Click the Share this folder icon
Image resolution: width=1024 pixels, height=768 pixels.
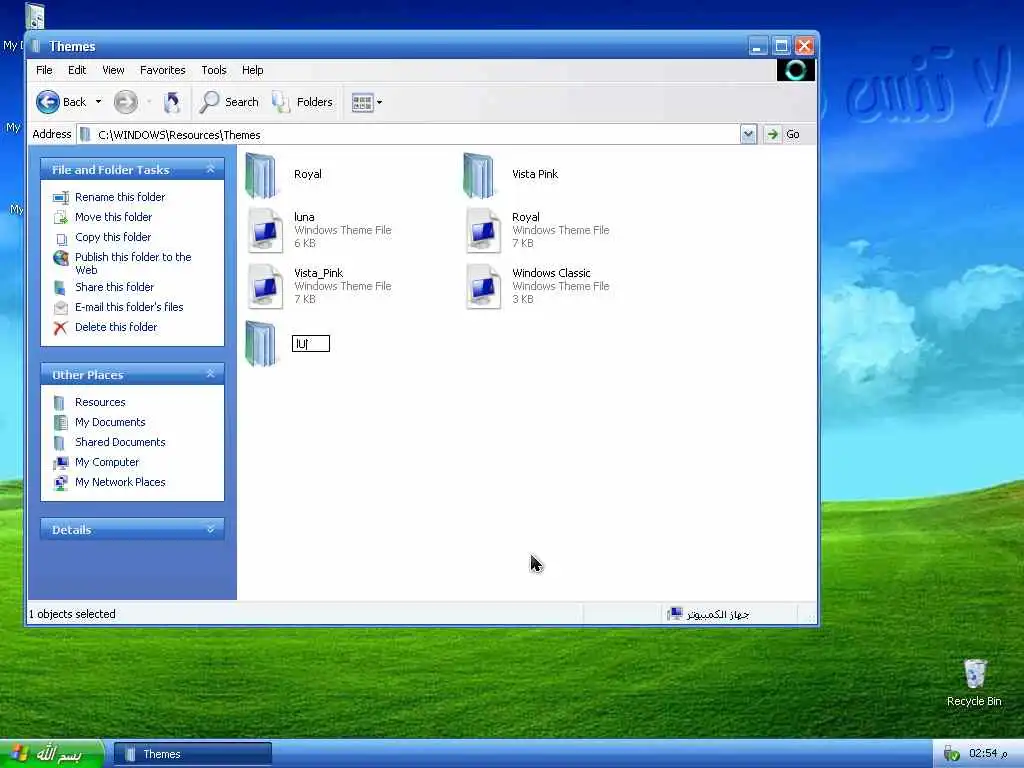tap(59, 287)
